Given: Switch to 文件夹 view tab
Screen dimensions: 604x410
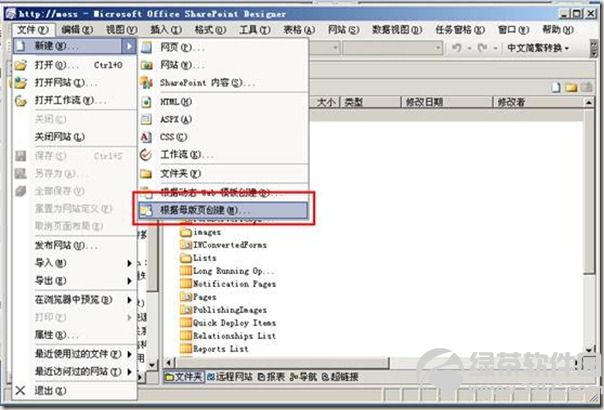Looking at the screenshot, I should (x=183, y=377).
